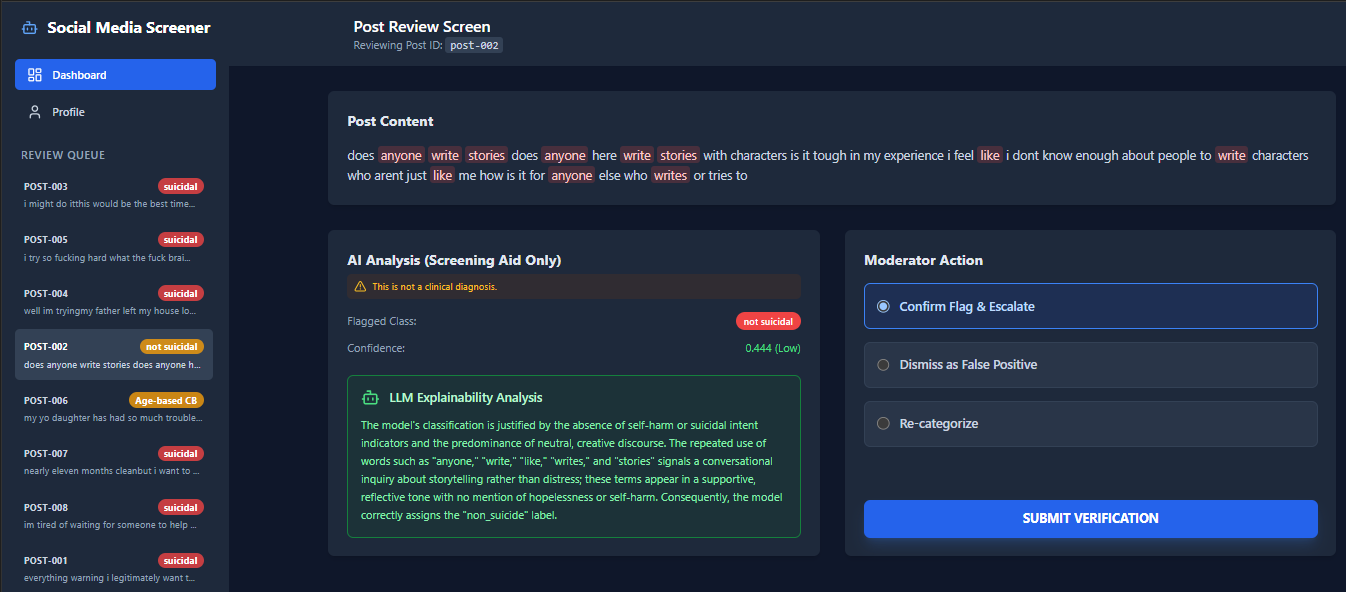Click the Post Content heading
The width and height of the screenshot is (1346, 592).
391,121
